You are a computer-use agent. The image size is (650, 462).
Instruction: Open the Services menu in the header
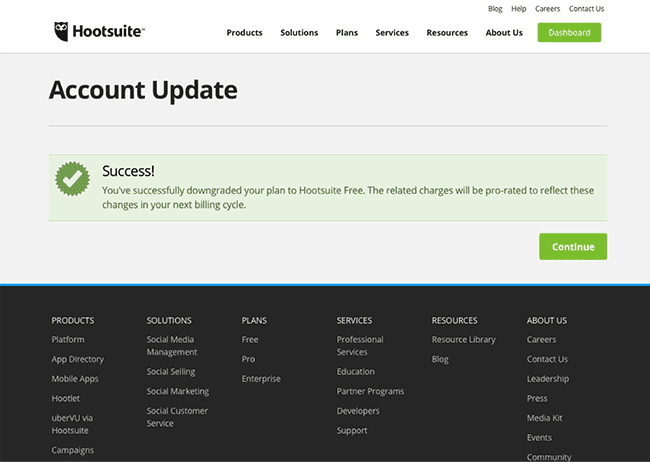(x=392, y=33)
